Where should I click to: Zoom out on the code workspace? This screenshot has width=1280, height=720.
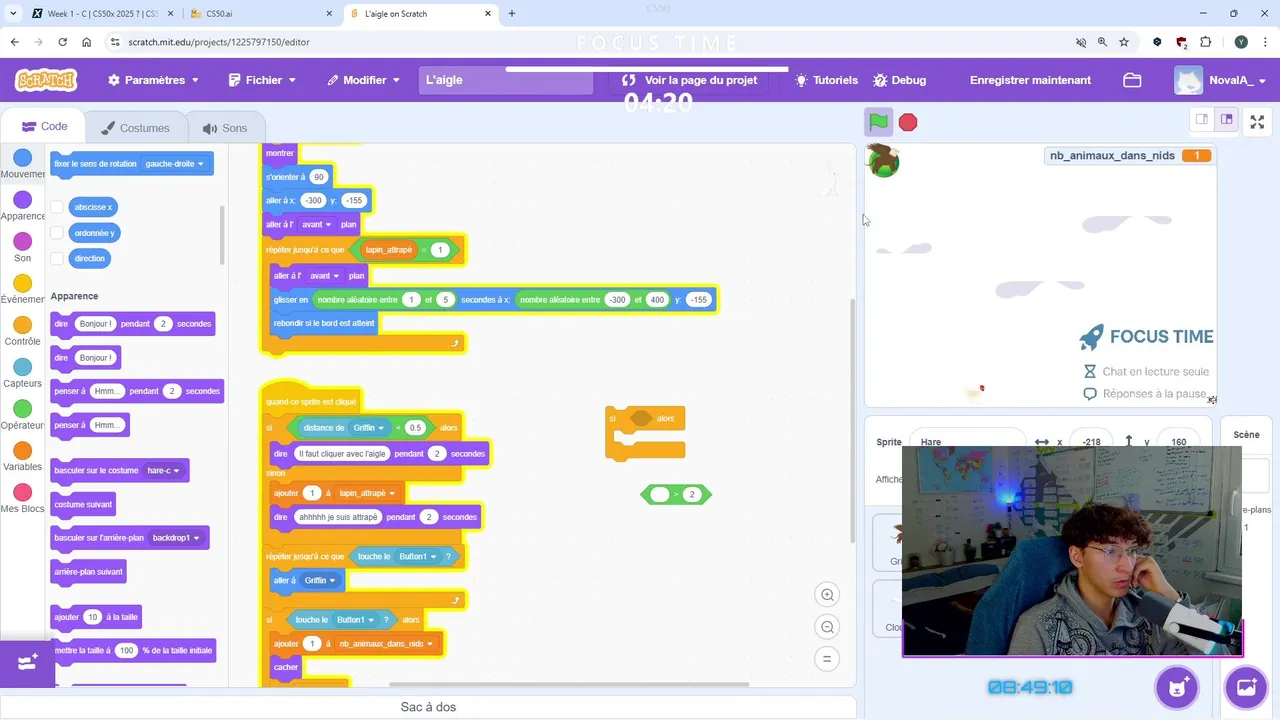827,627
